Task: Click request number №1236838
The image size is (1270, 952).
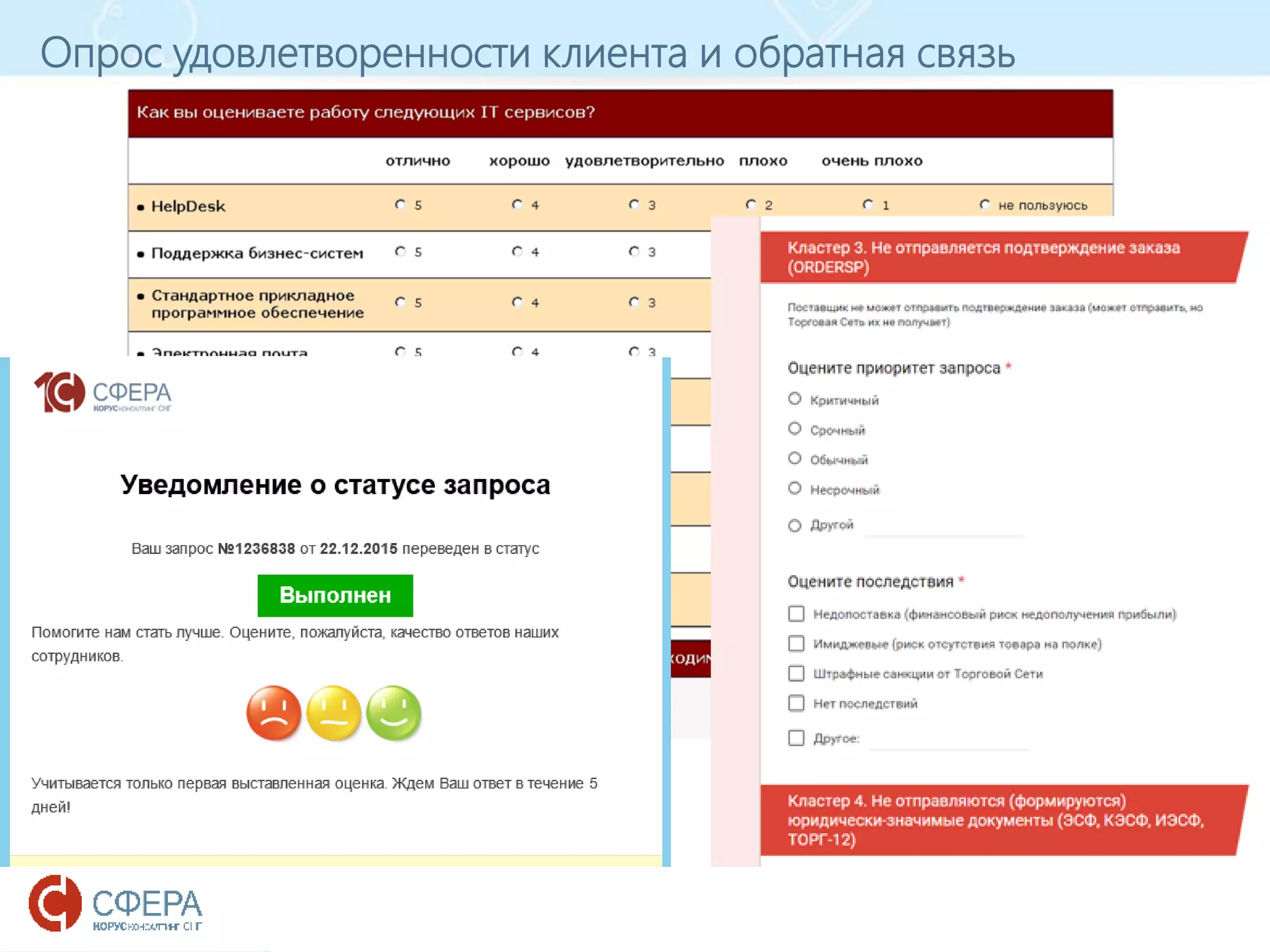Action: pos(256,549)
